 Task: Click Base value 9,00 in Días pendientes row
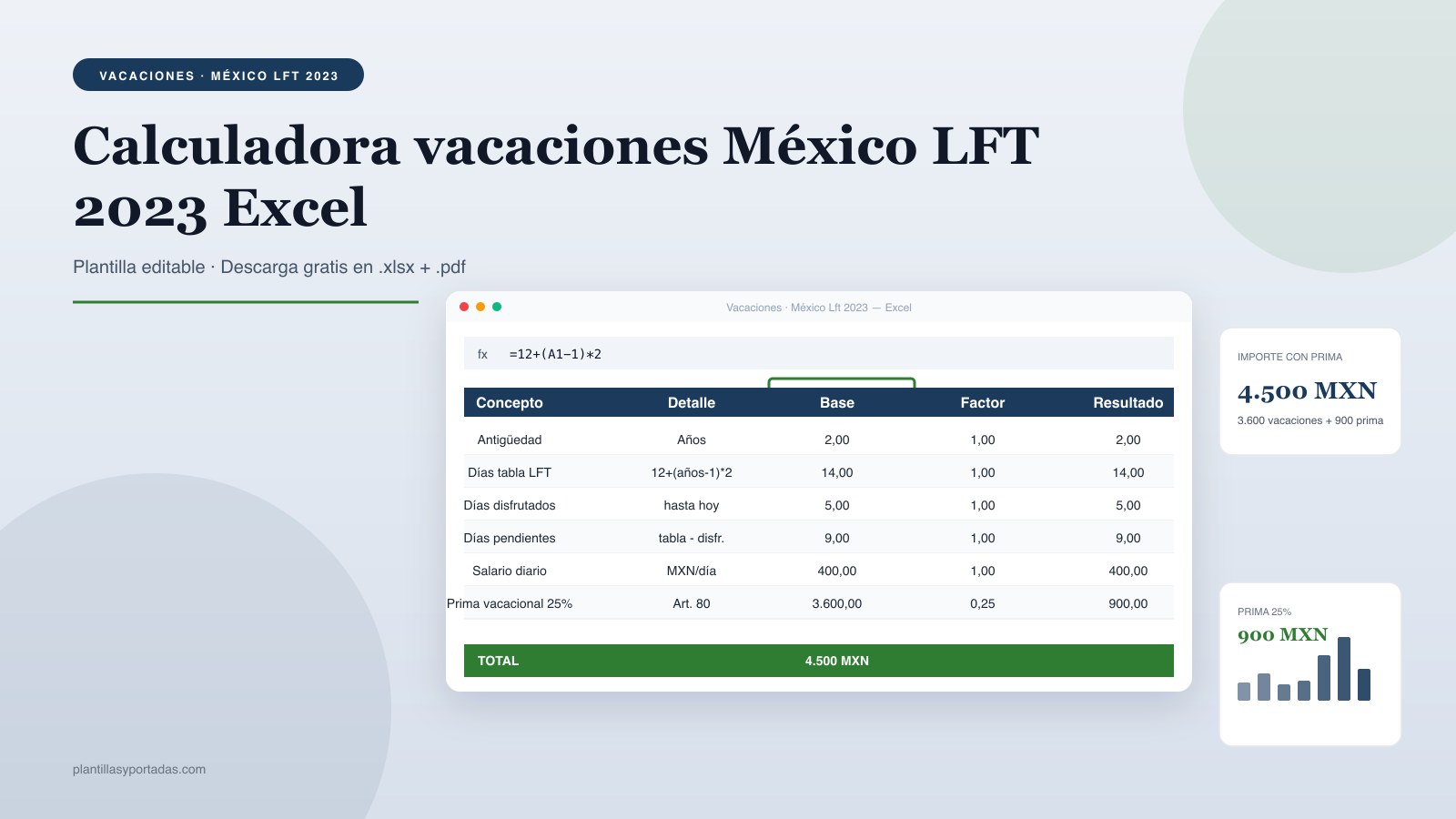837,538
